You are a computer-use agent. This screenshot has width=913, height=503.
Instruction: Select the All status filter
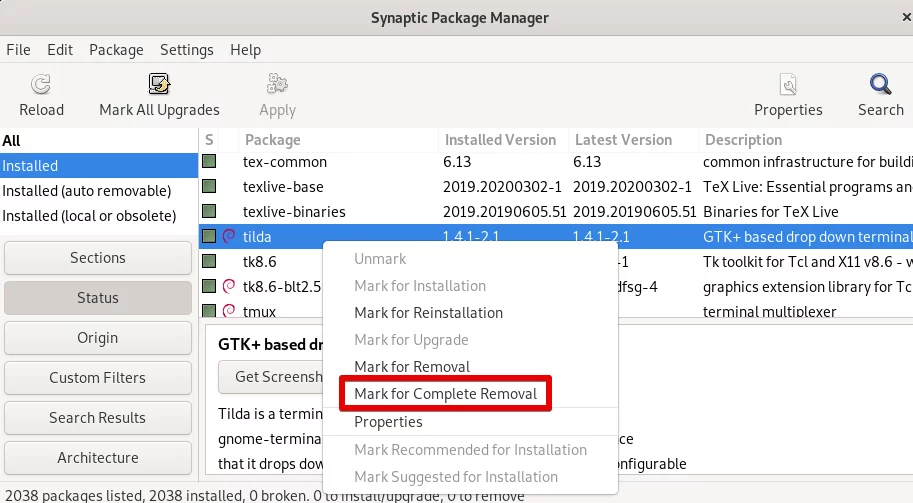point(99,141)
